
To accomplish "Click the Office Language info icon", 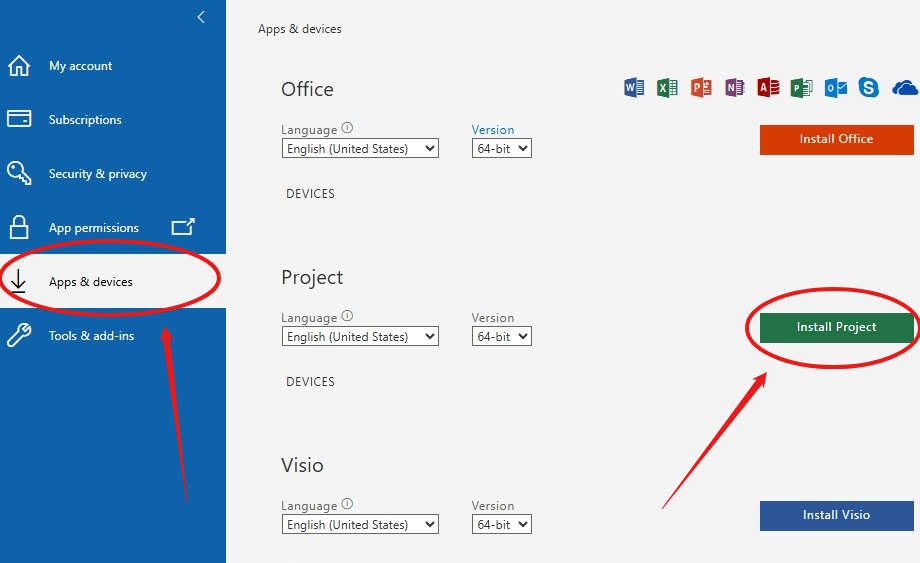I will (x=347, y=127).
